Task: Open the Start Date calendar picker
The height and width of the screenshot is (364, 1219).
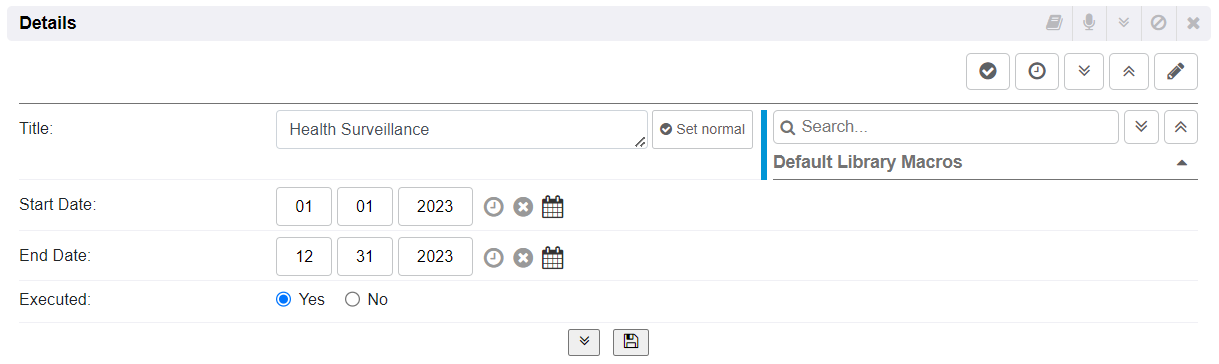Action: coord(553,207)
